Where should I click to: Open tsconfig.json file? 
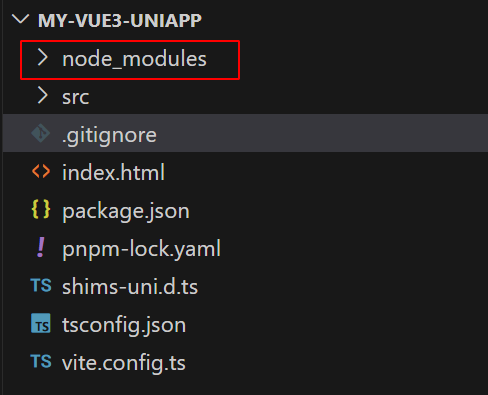[x=124, y=325]
